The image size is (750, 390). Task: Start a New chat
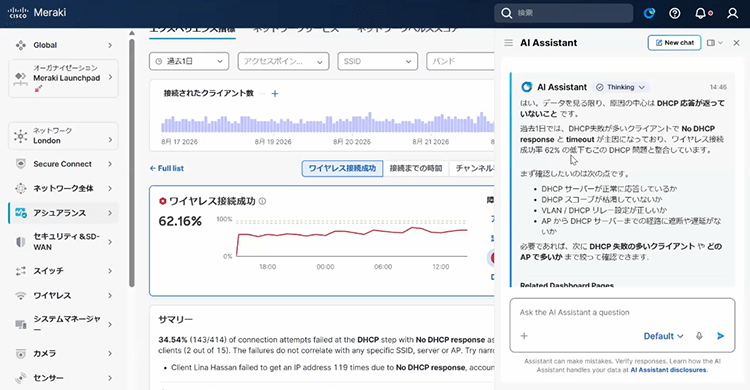point(674,43)
